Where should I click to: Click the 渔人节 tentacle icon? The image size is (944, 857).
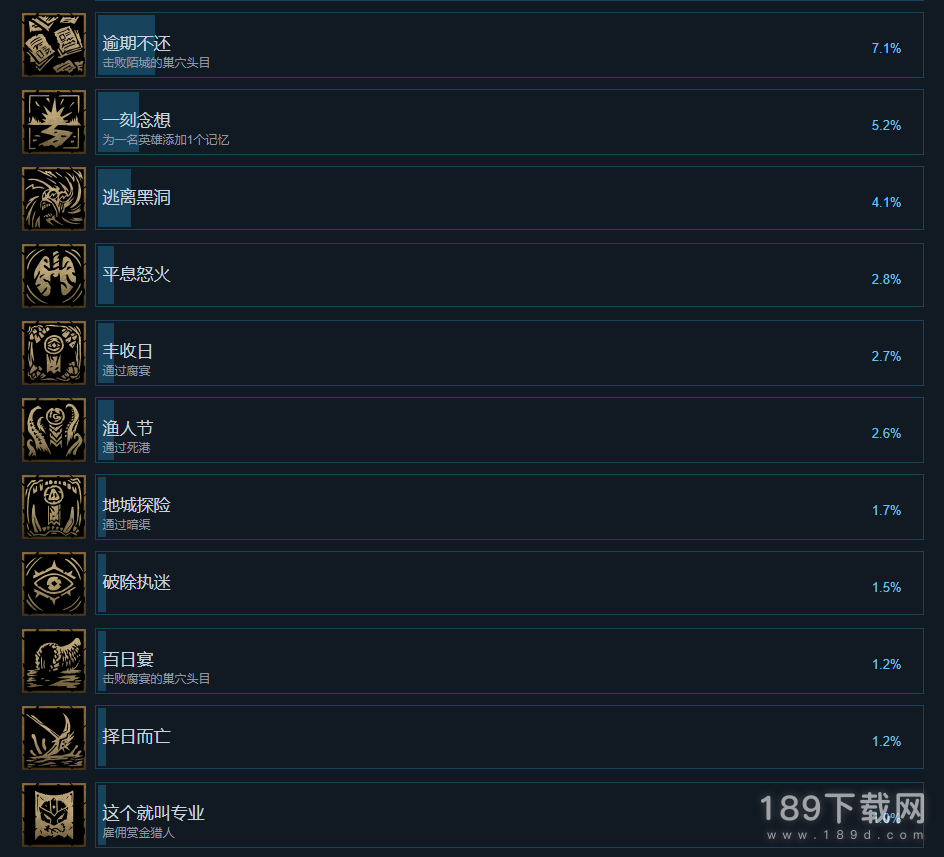tap(54, 430)
